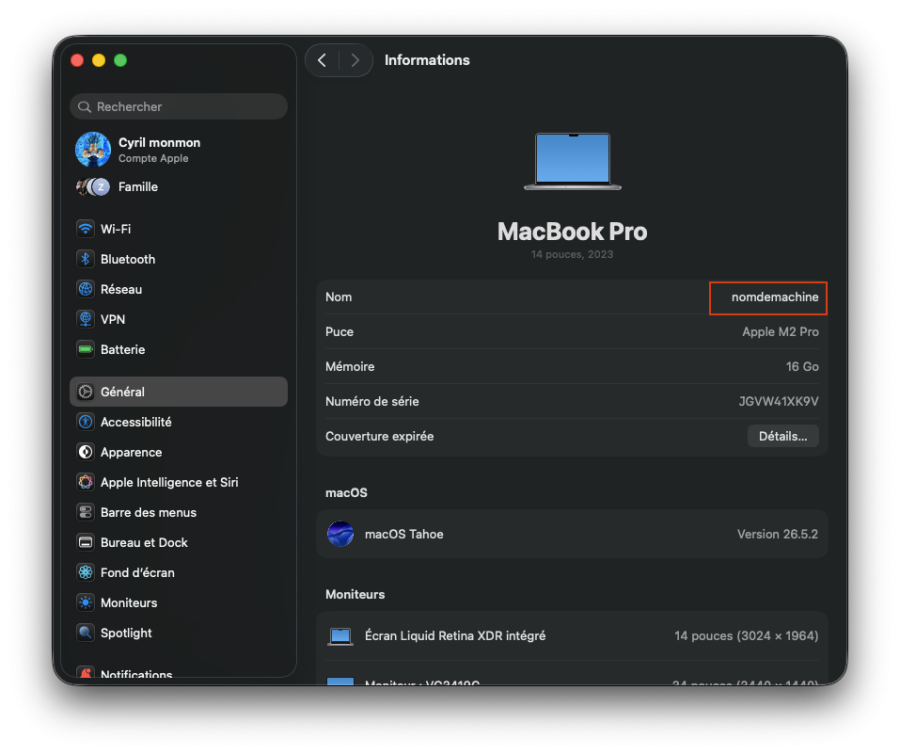The image size is (900, 754).
Task: Click the green zoom window button
Action: point(121,60)
